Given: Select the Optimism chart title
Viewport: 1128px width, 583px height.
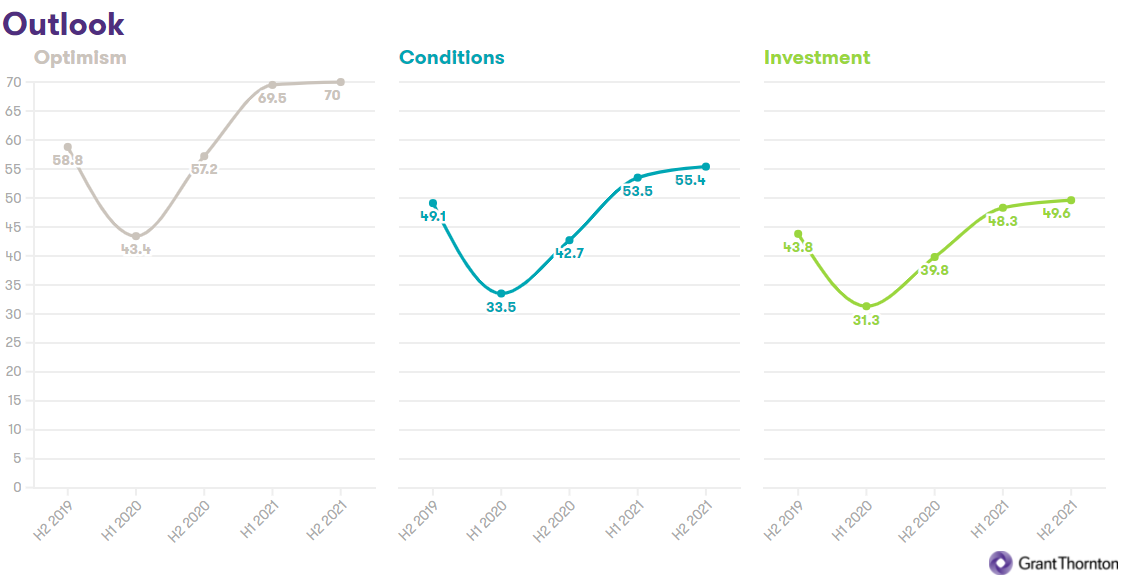Looking at the screenshot, I should pos(80,57).
